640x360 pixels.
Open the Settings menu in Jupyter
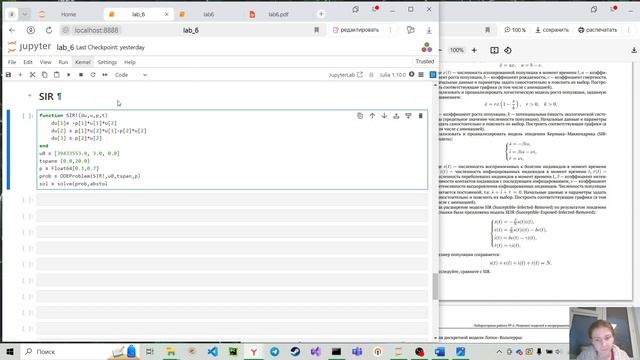coord(107,62)
